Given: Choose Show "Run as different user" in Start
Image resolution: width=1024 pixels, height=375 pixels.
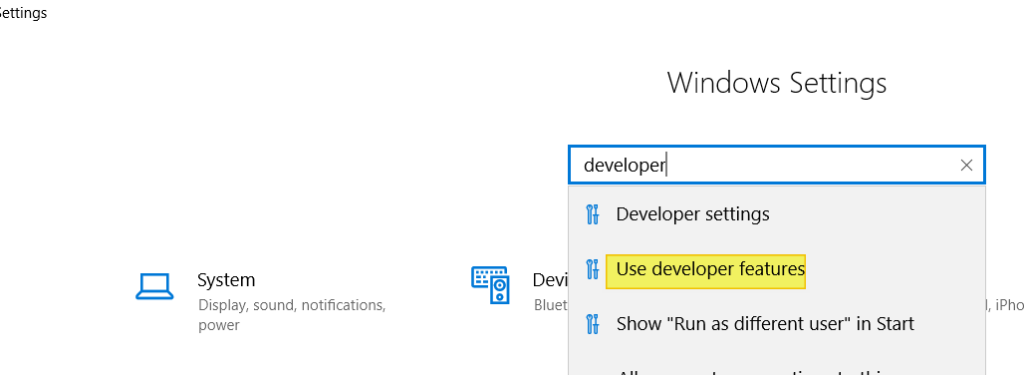Looking at the screenshot, I should pos(776,324).
